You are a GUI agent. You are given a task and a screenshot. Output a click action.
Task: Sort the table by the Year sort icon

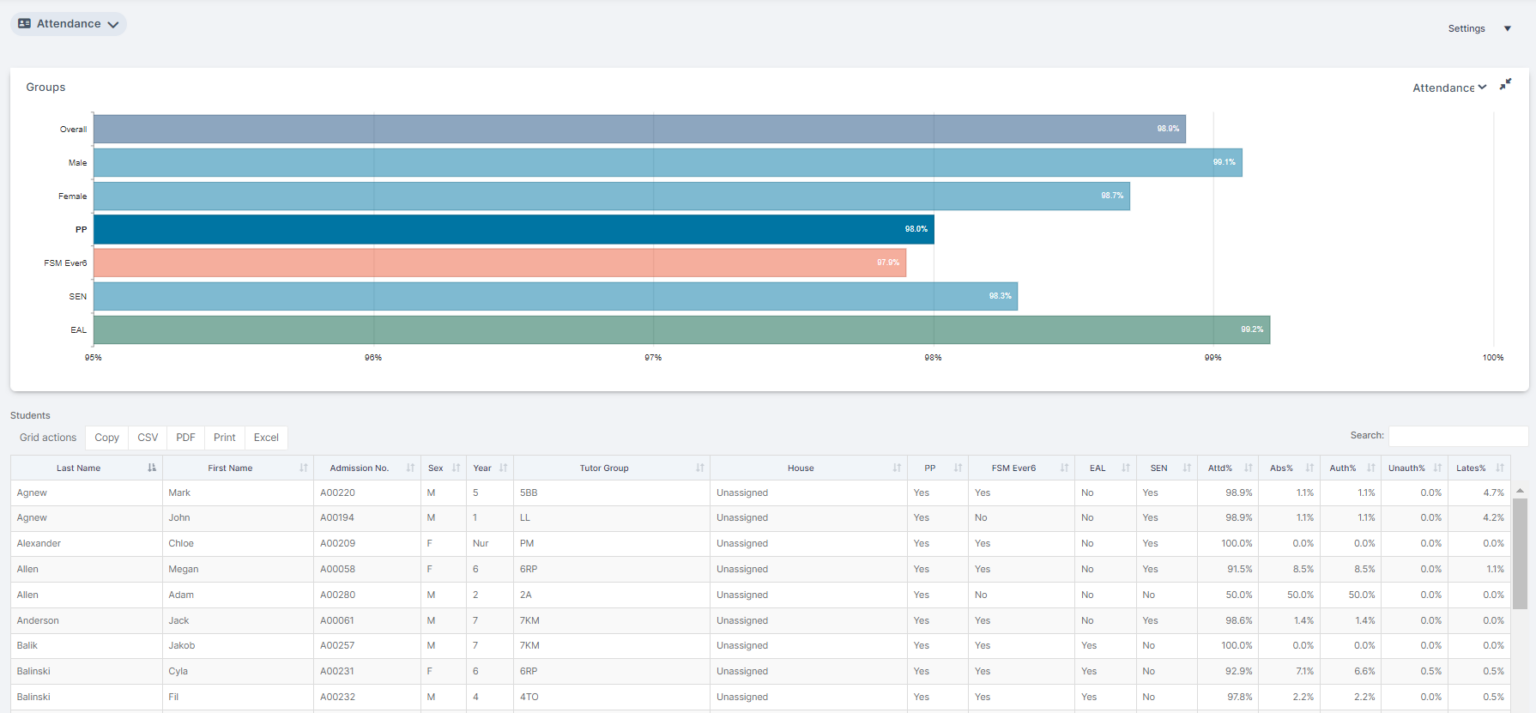tap(504, 467)
